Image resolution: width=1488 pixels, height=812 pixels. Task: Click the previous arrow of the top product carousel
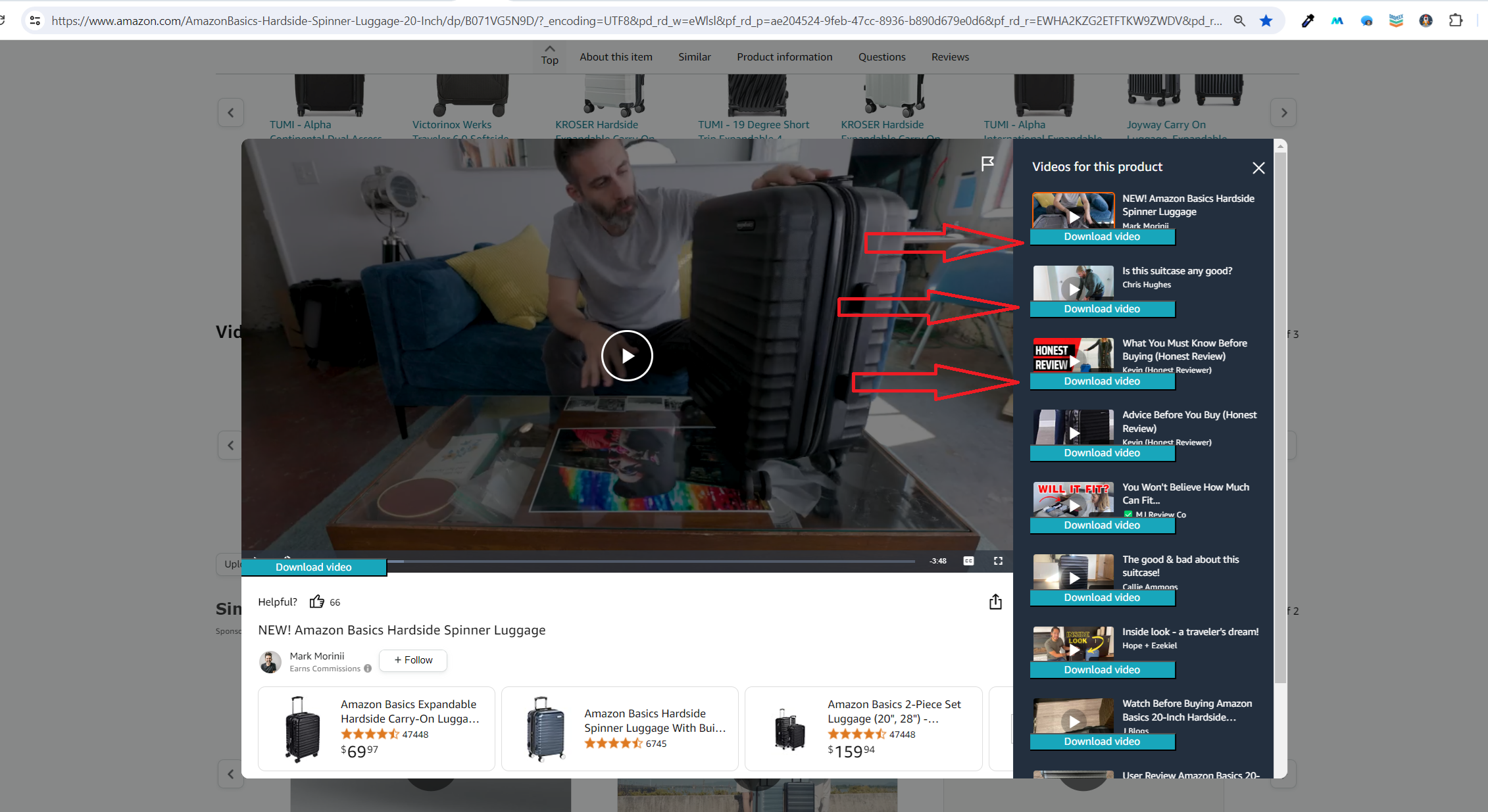pos(231,112)
